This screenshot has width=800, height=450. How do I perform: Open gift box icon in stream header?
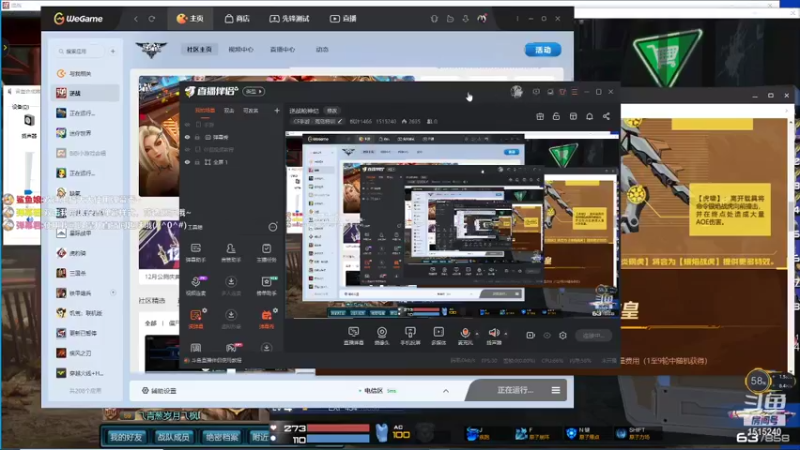pos(540,116)
